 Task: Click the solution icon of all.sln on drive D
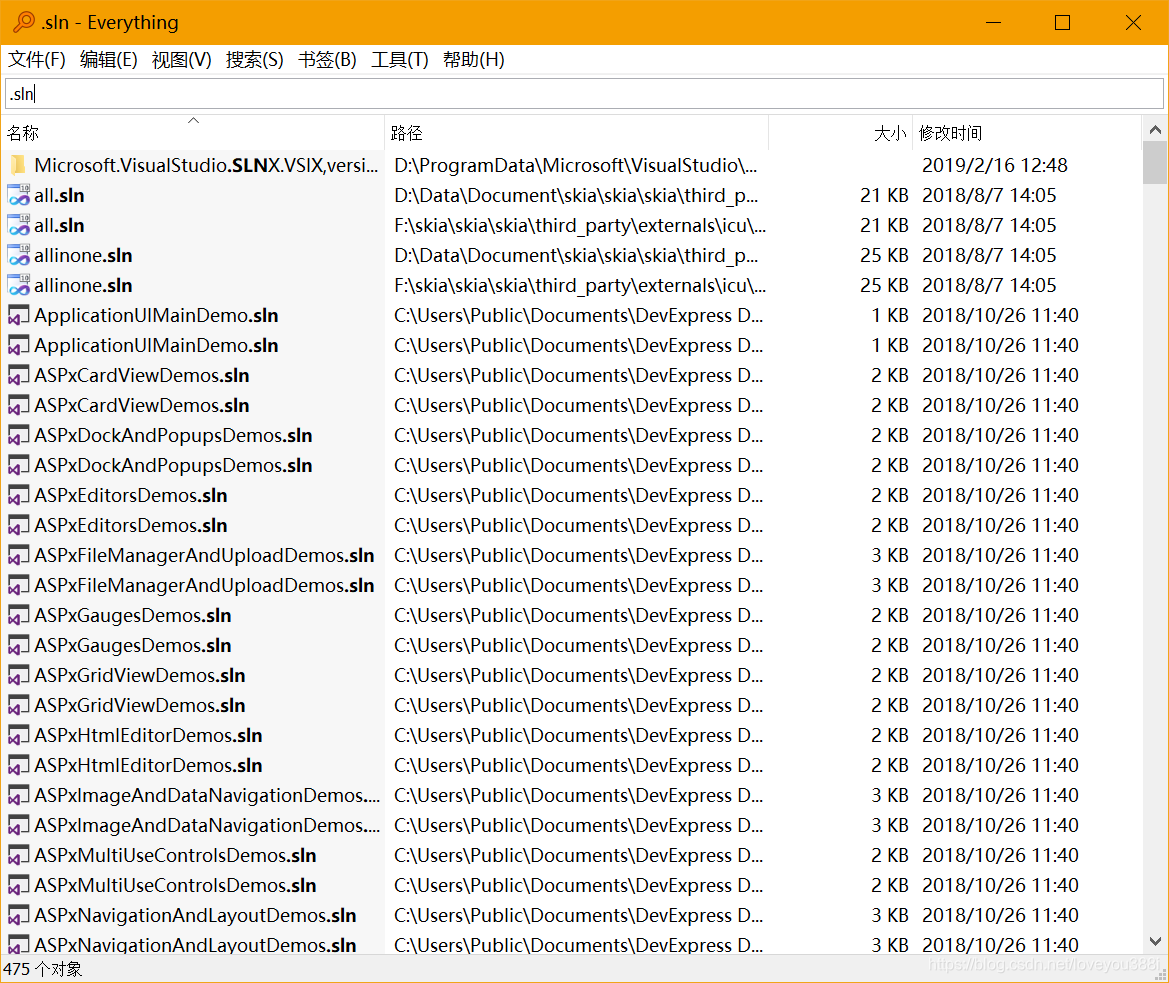18,195
